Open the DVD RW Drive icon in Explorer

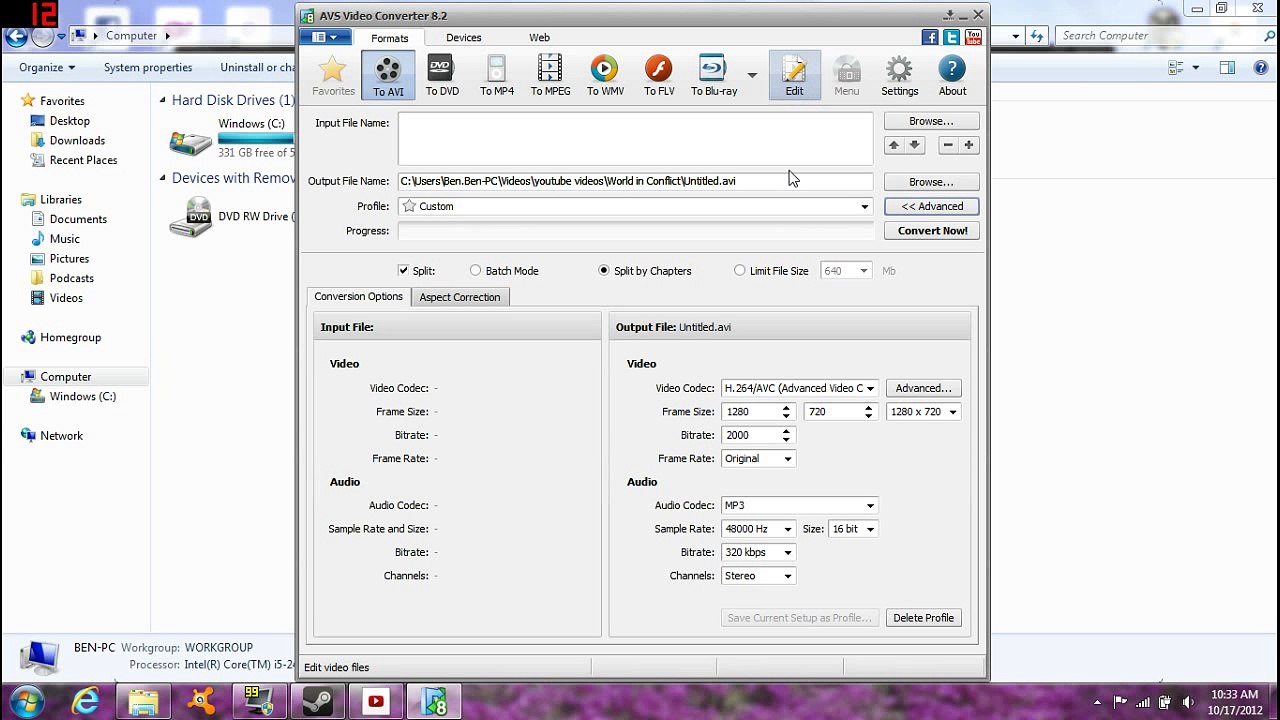click(x=190, y=216)
